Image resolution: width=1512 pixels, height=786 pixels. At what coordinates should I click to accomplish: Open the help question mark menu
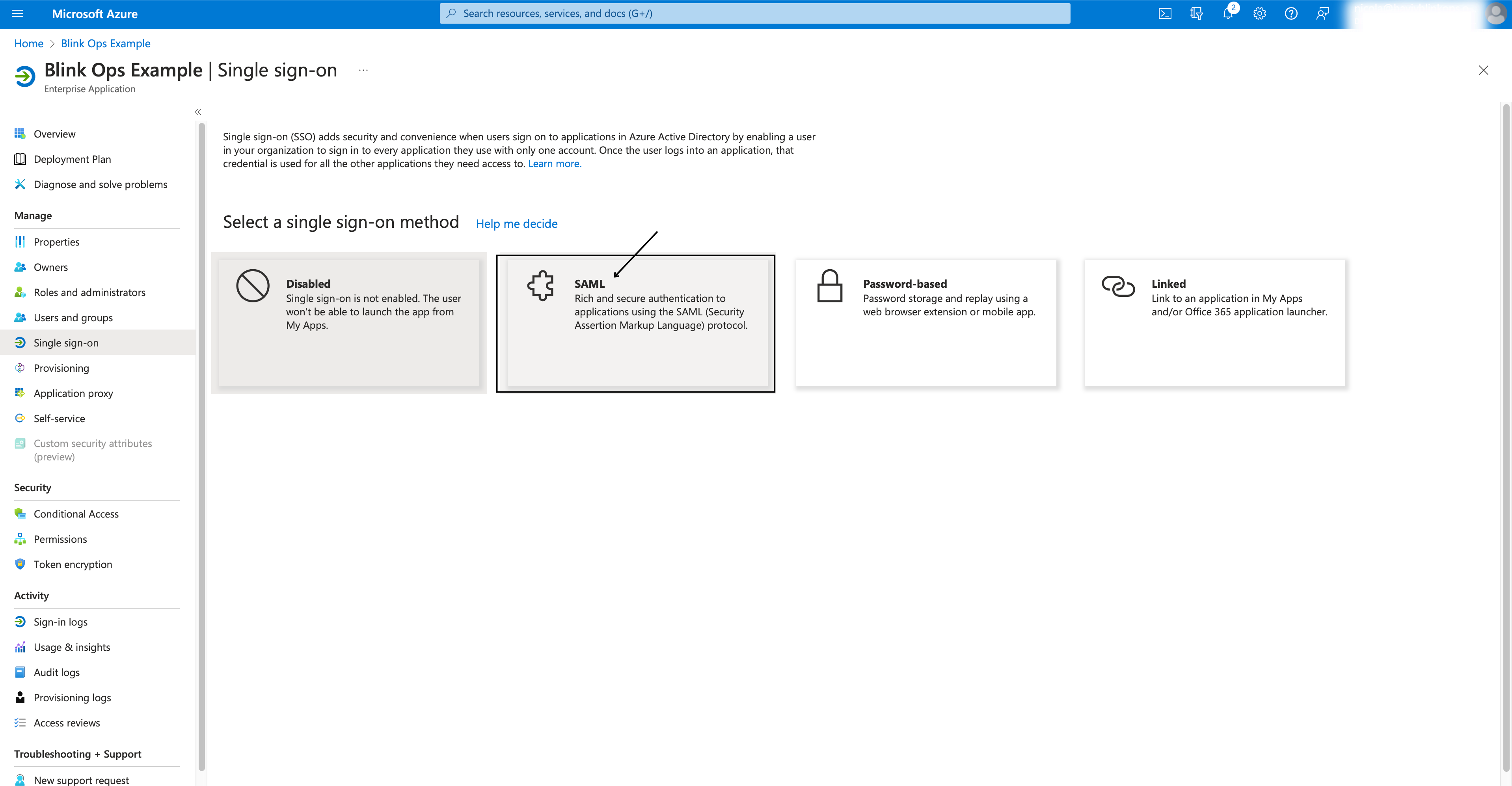(x=1291, y=13)
